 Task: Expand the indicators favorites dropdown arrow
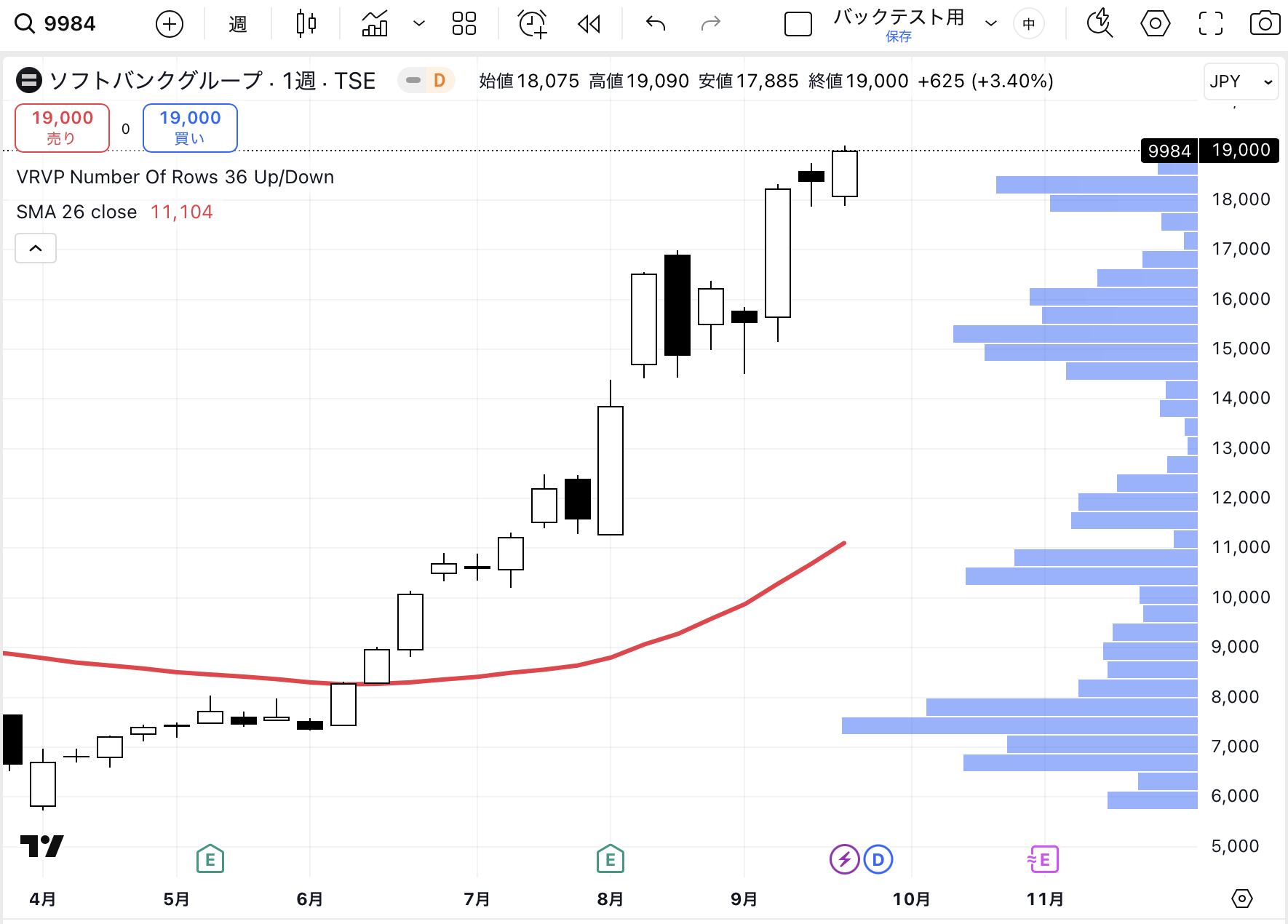pyautogui.click(x=419, y=24)
